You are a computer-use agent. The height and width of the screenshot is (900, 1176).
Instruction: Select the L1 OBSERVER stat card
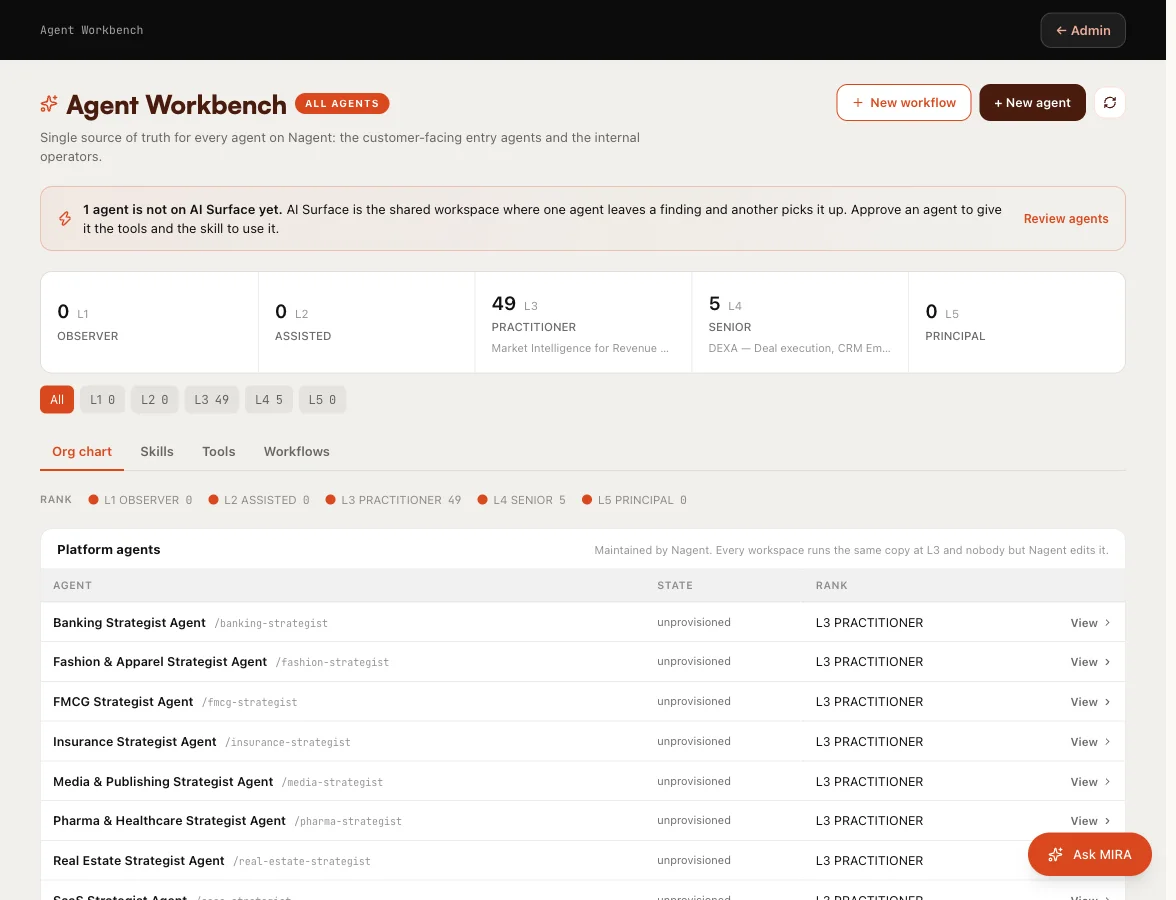coord(149,322)
